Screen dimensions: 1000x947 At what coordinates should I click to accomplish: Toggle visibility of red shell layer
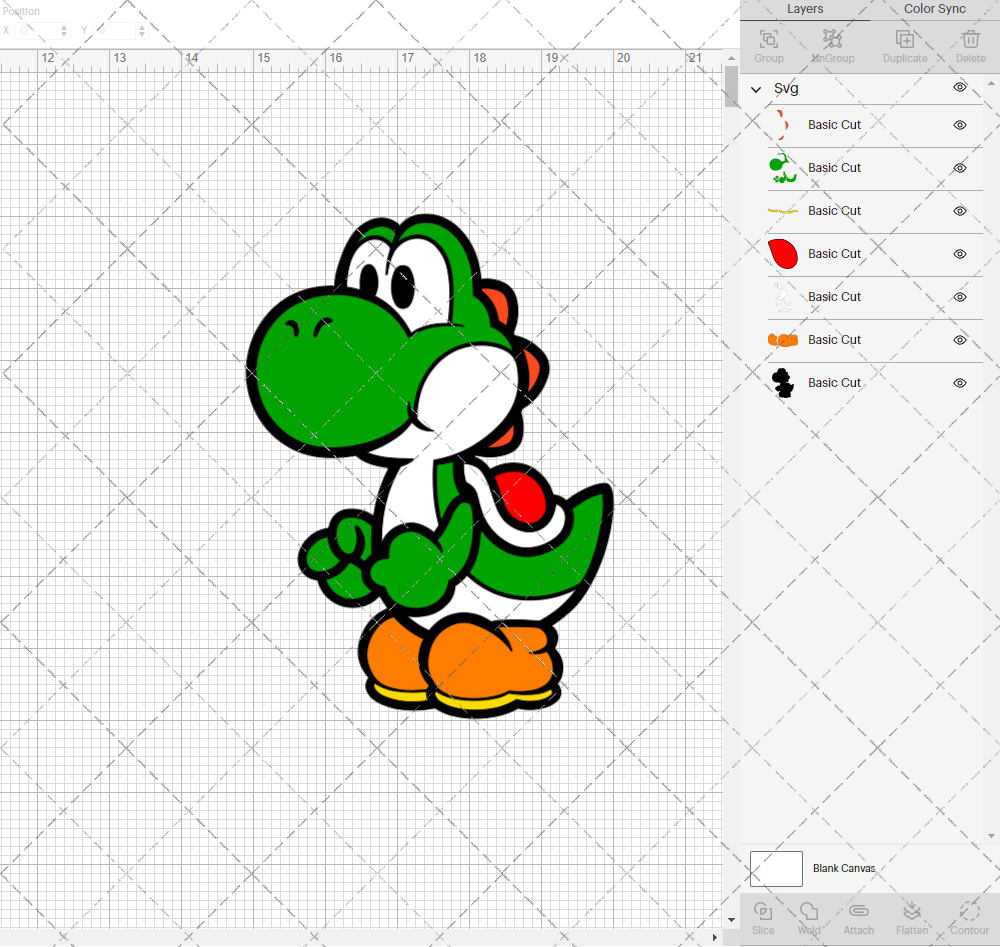pyautogui.click(x=960, y=254)
